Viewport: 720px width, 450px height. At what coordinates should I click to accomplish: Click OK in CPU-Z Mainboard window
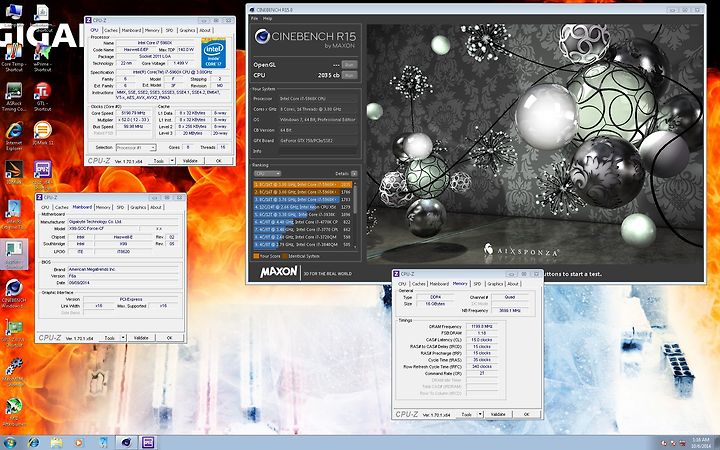click(169, 338)
